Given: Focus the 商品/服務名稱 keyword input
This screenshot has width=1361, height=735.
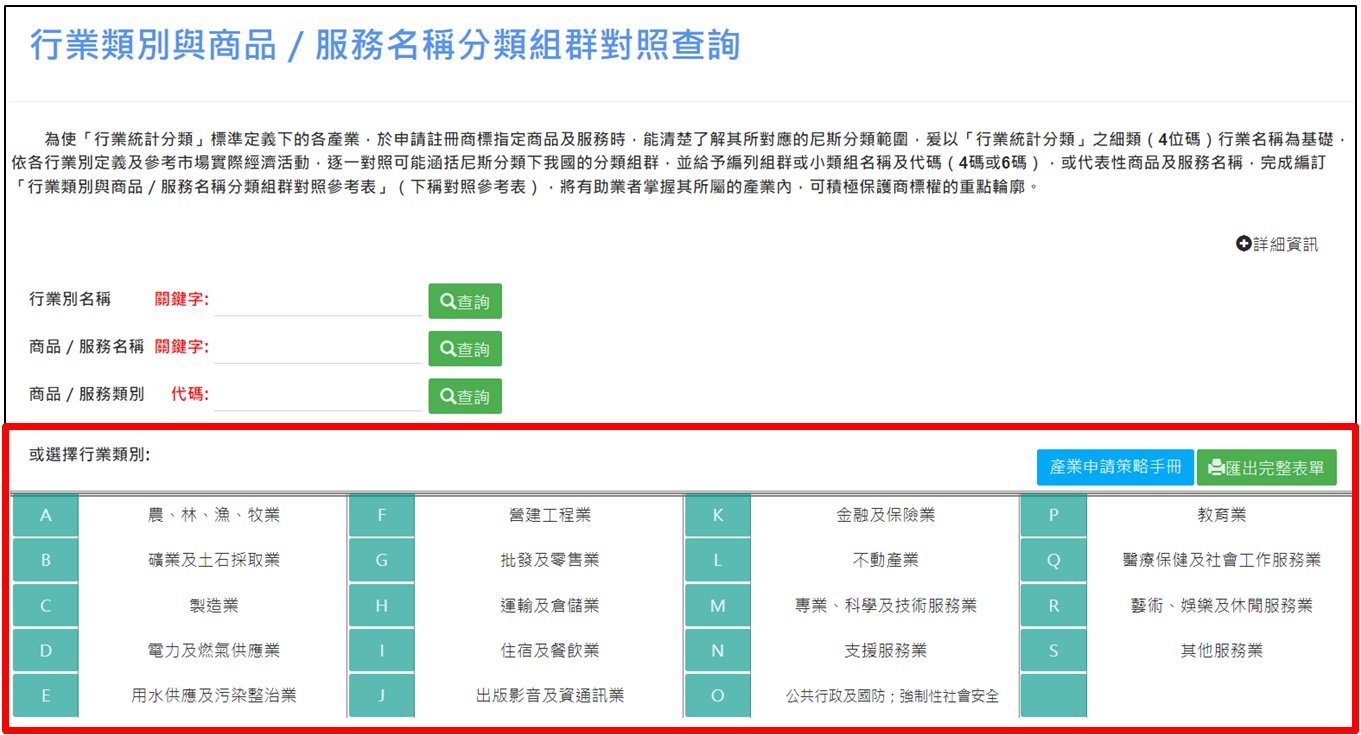Looking at the screenshot, I should point(318,348).
